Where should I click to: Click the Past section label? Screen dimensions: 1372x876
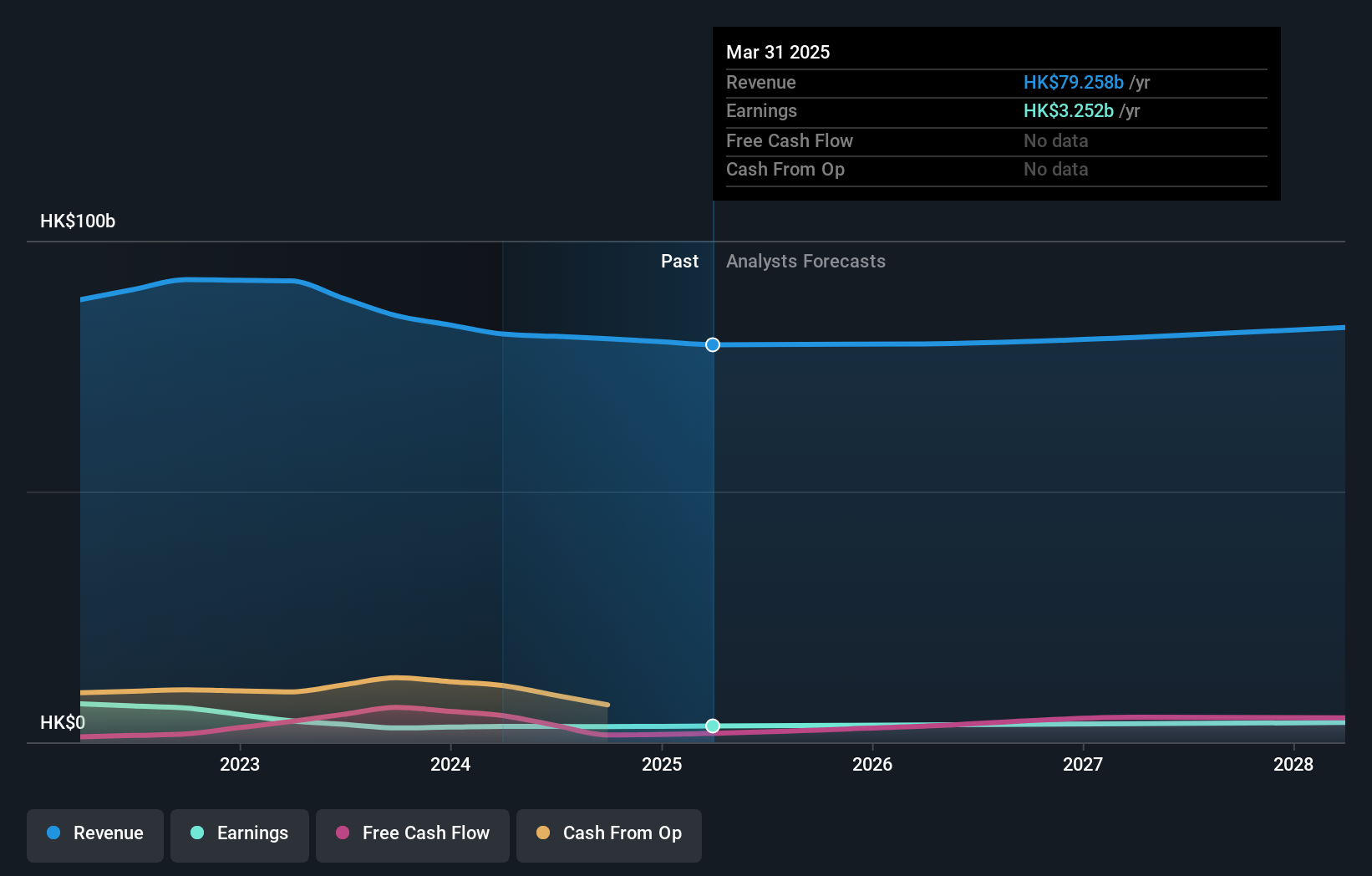679,261
